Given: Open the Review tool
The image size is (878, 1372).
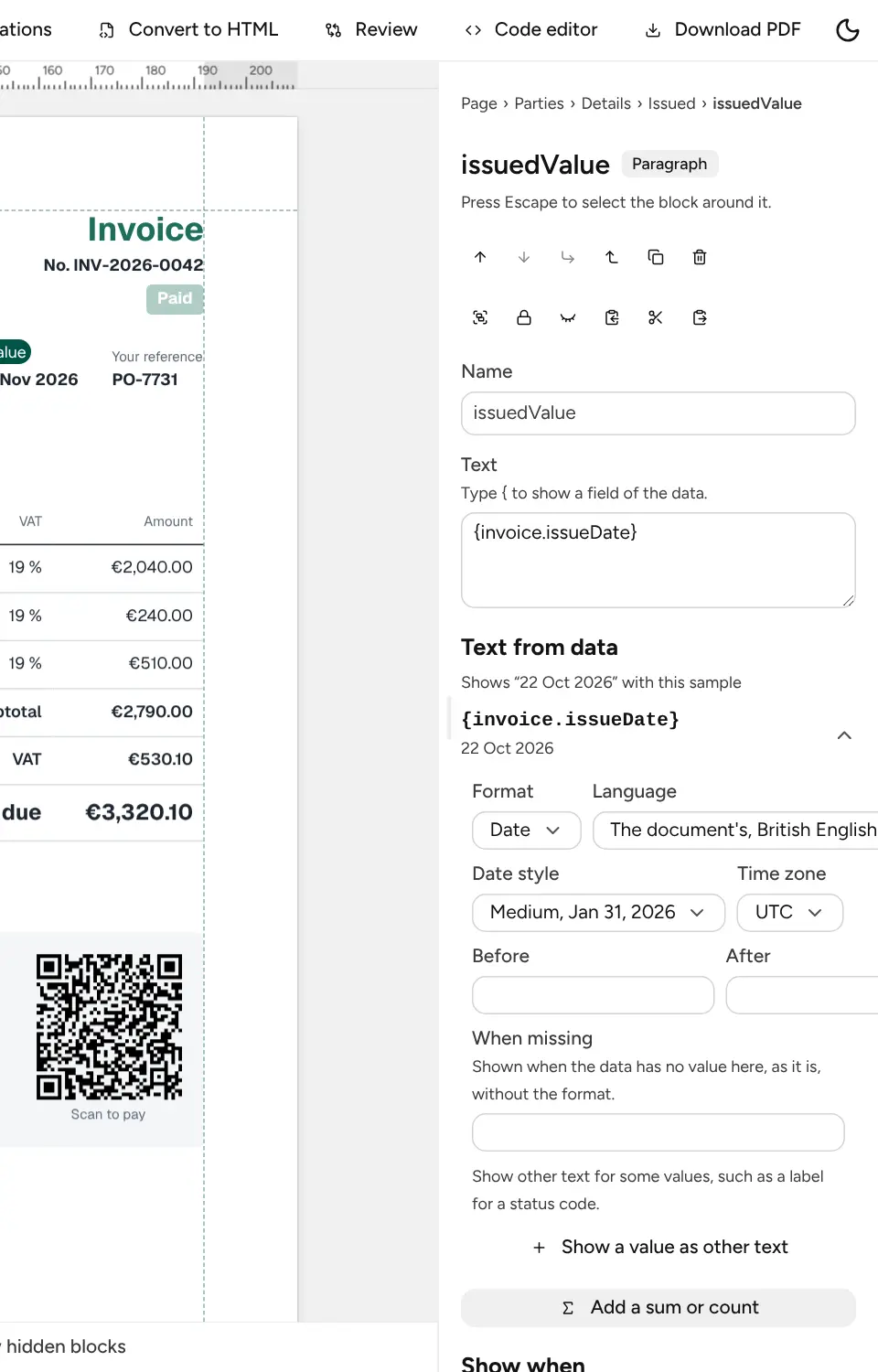Looking at the screenshot, I should click(x=371, y=30).
